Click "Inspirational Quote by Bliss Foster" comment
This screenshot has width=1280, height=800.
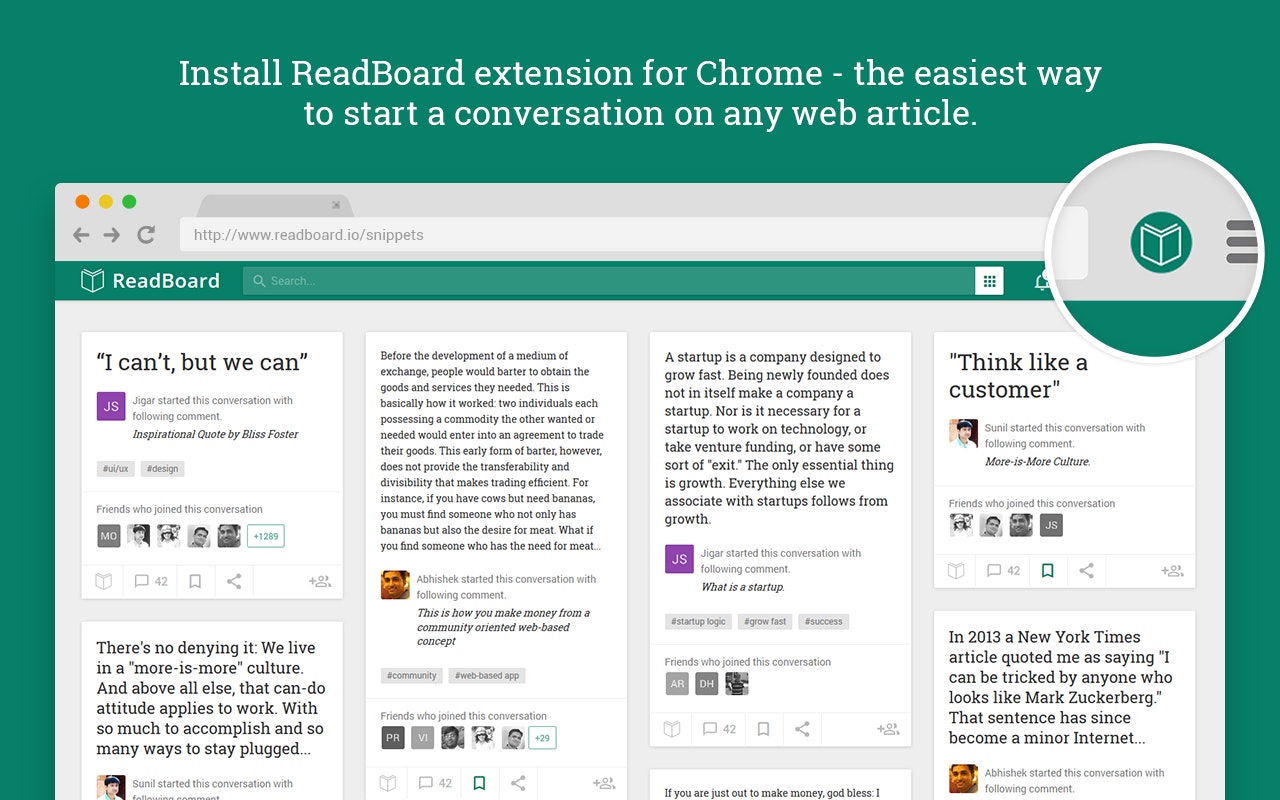pos(215,434)
